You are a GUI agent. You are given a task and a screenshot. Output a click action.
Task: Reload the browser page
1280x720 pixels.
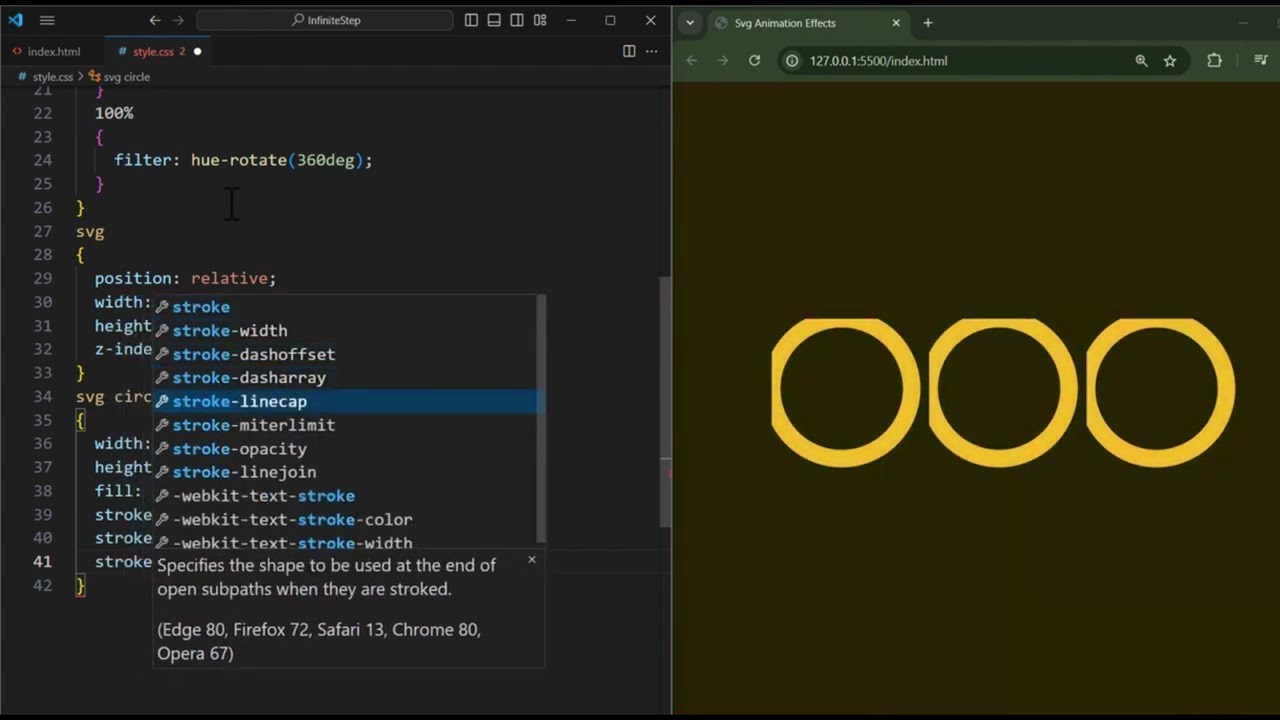coord(755,61)
